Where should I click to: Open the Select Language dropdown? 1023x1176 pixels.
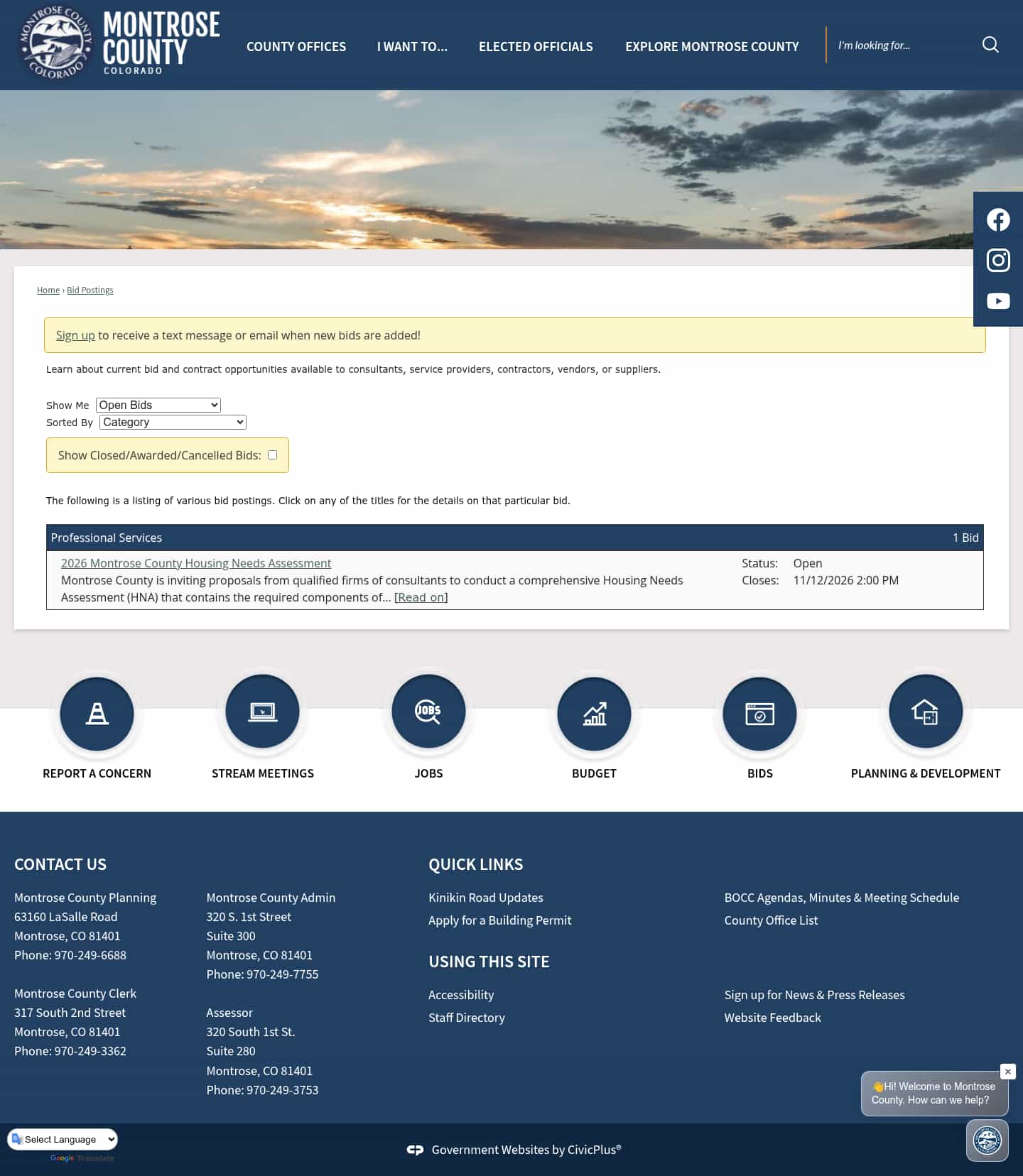point(63,1139)
